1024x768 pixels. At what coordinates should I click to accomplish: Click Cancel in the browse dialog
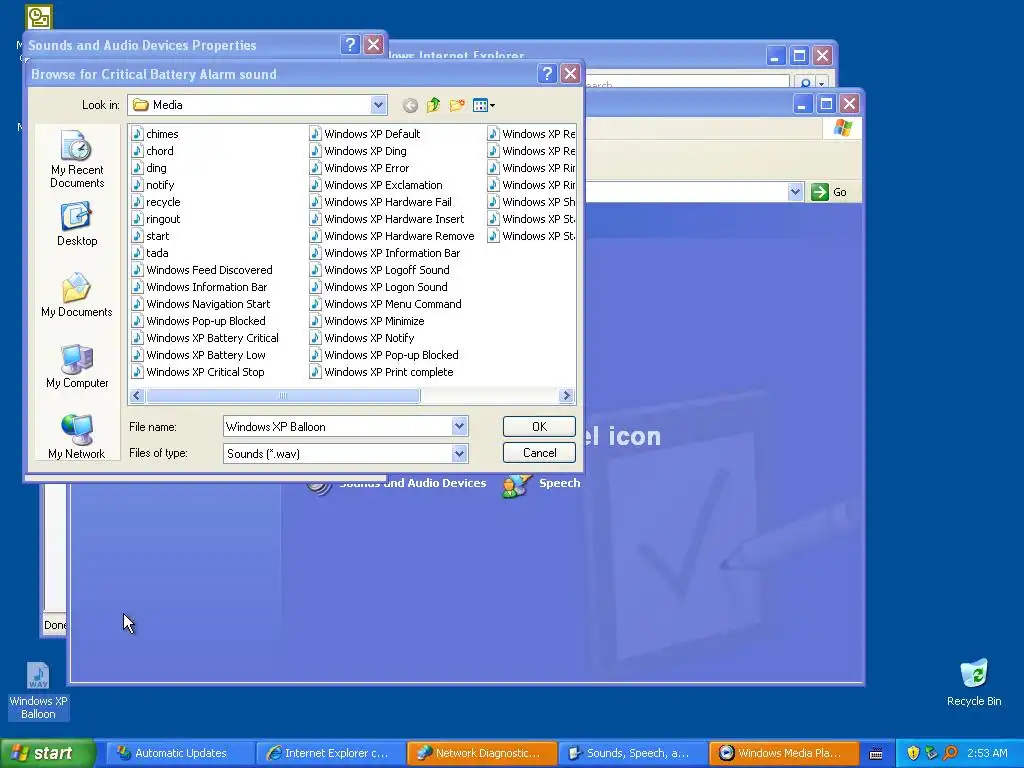pos(539,453)
